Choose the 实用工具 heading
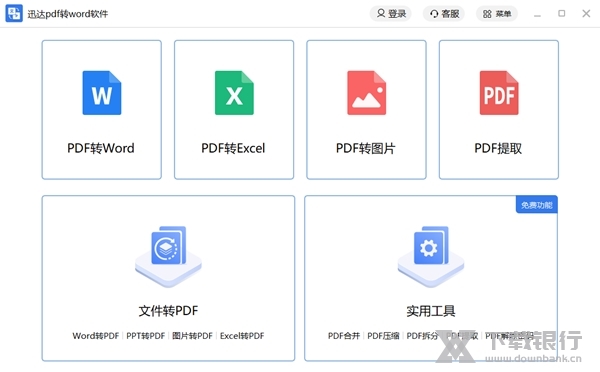600x372 pixels. coord(431,311)
